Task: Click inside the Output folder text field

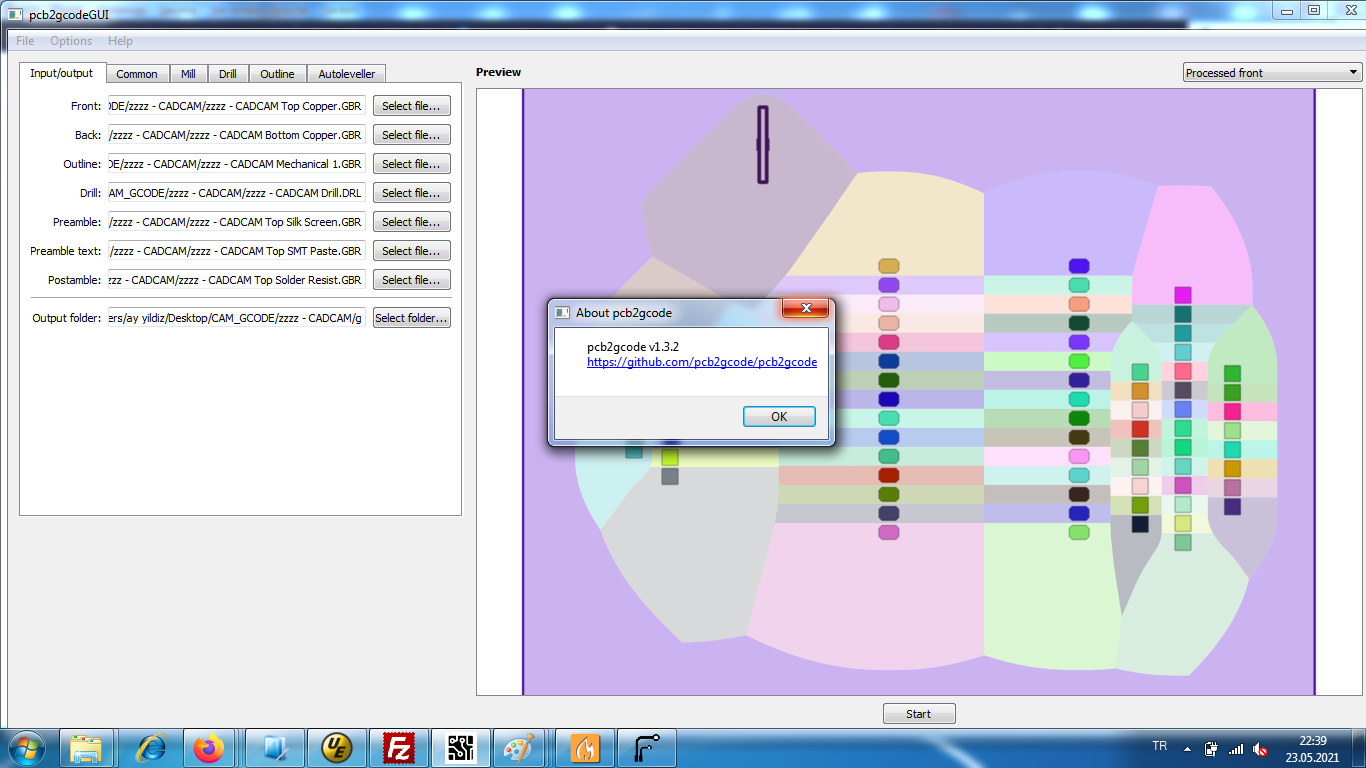Action: pyautogui.click(x=236, y=318)
